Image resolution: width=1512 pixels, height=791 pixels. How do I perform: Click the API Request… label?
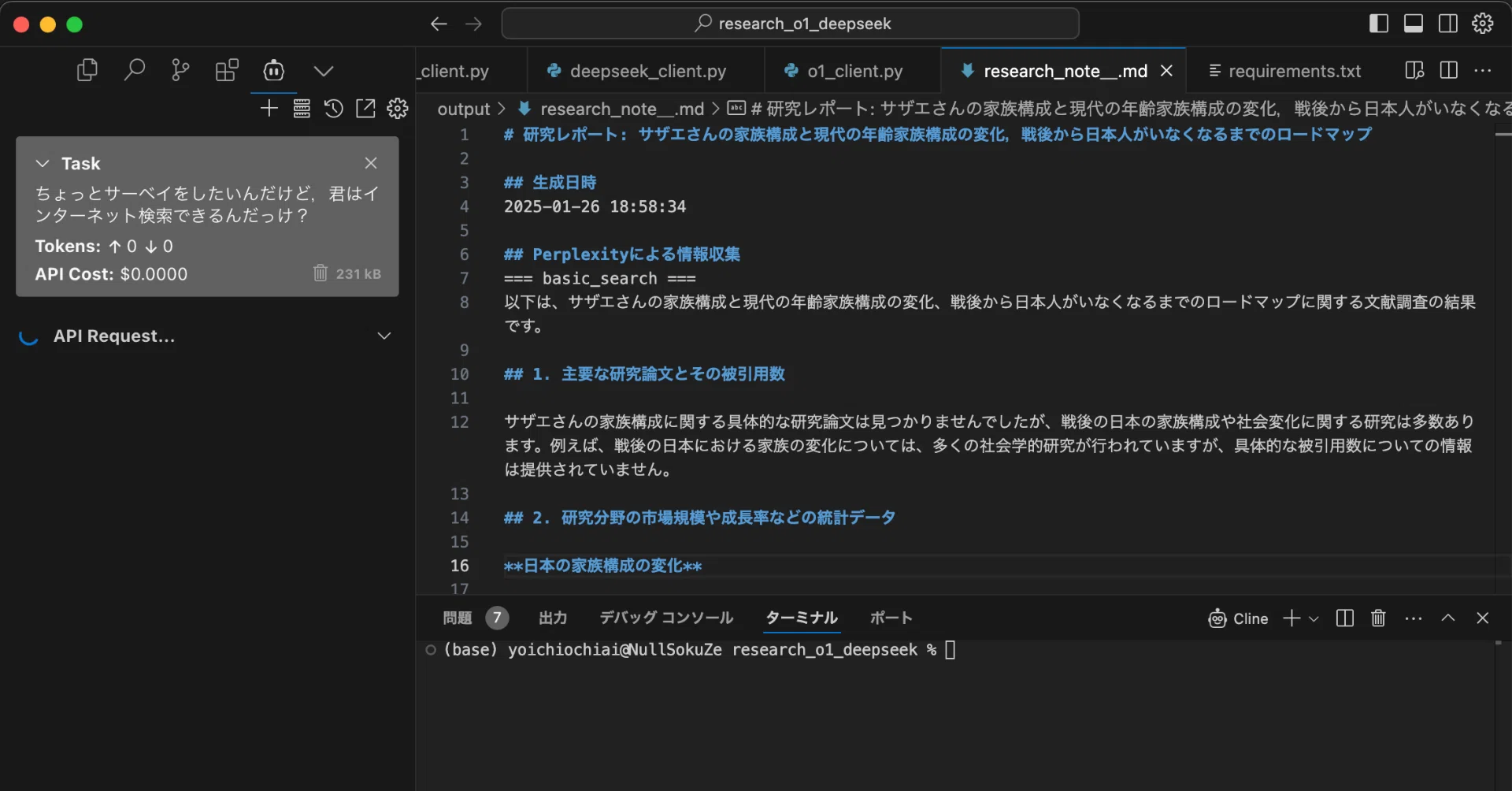tap(114, 336)
